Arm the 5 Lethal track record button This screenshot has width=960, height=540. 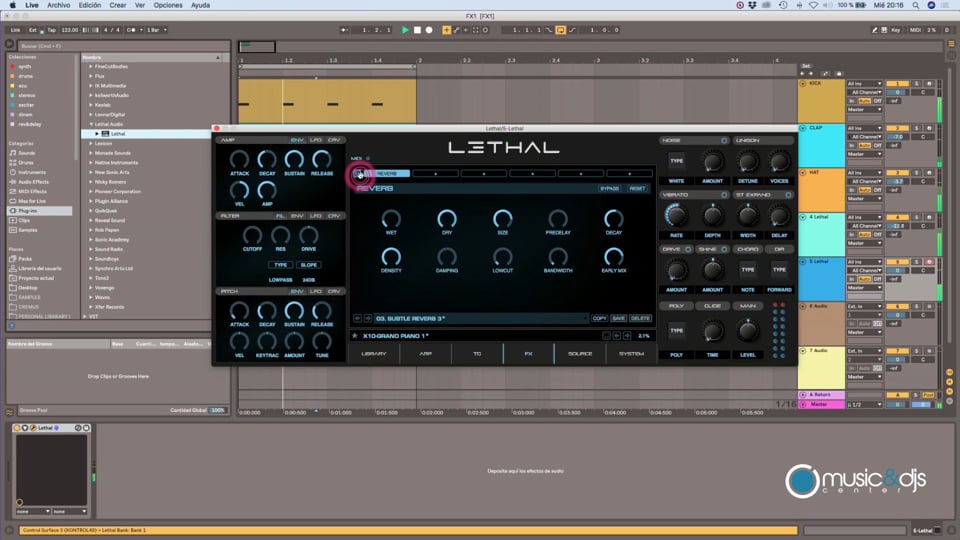pyautogui.click(x=929, y=262)
